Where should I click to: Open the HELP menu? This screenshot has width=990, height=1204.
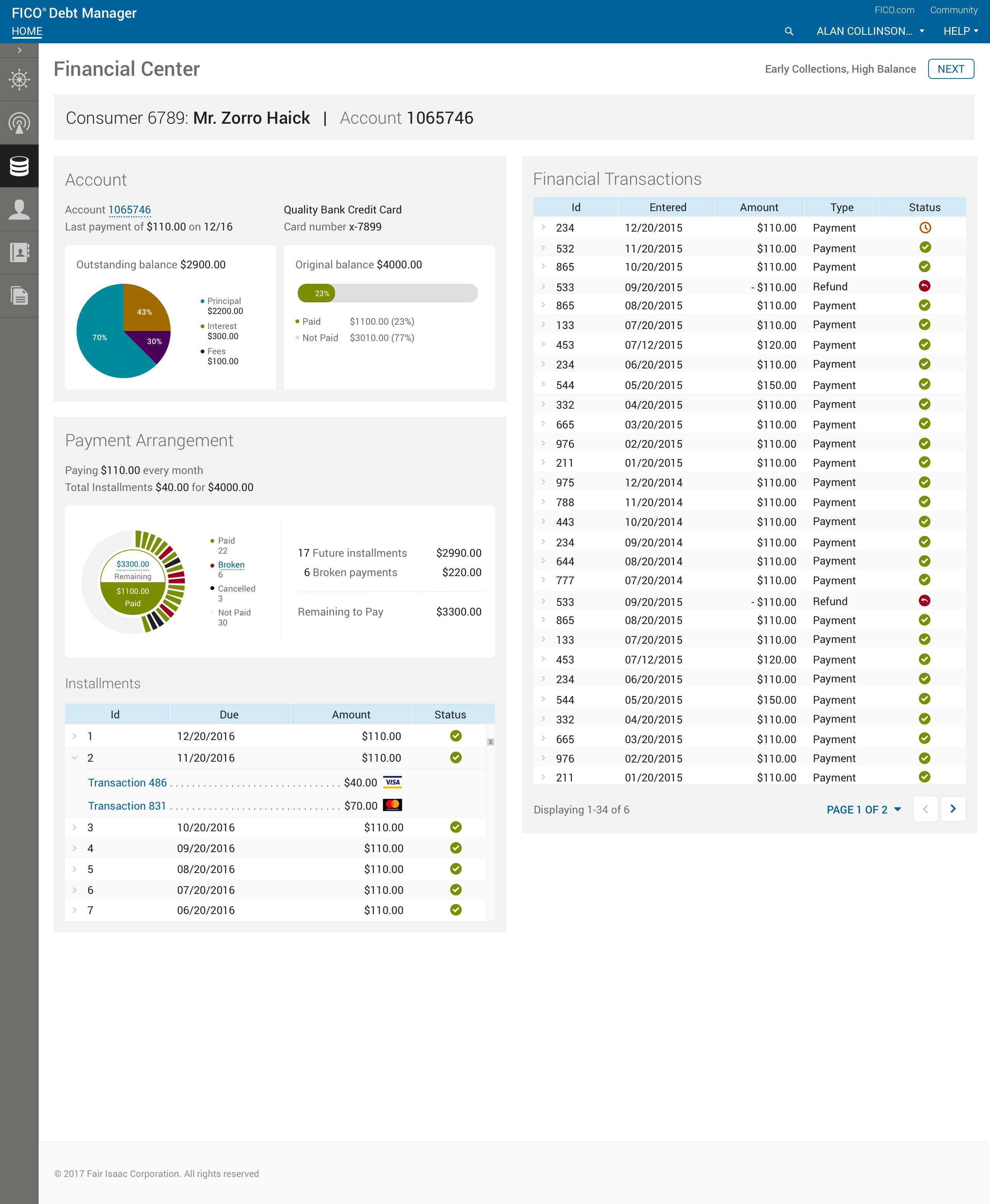[960, 31]
